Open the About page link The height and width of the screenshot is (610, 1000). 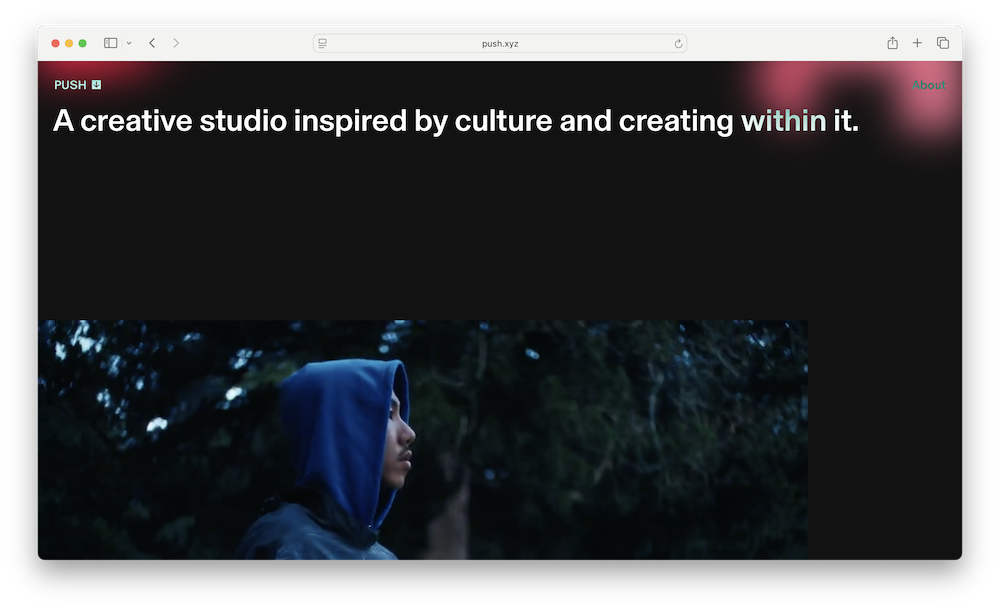(x=929, y=85)
